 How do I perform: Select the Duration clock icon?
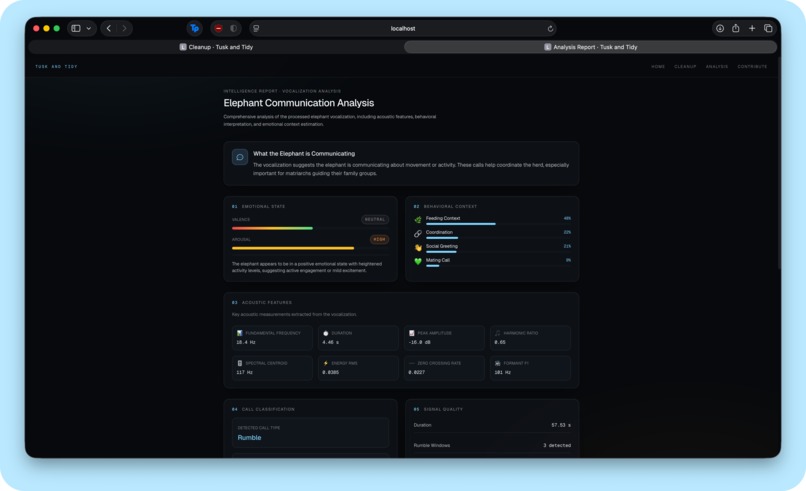point(325,333)
